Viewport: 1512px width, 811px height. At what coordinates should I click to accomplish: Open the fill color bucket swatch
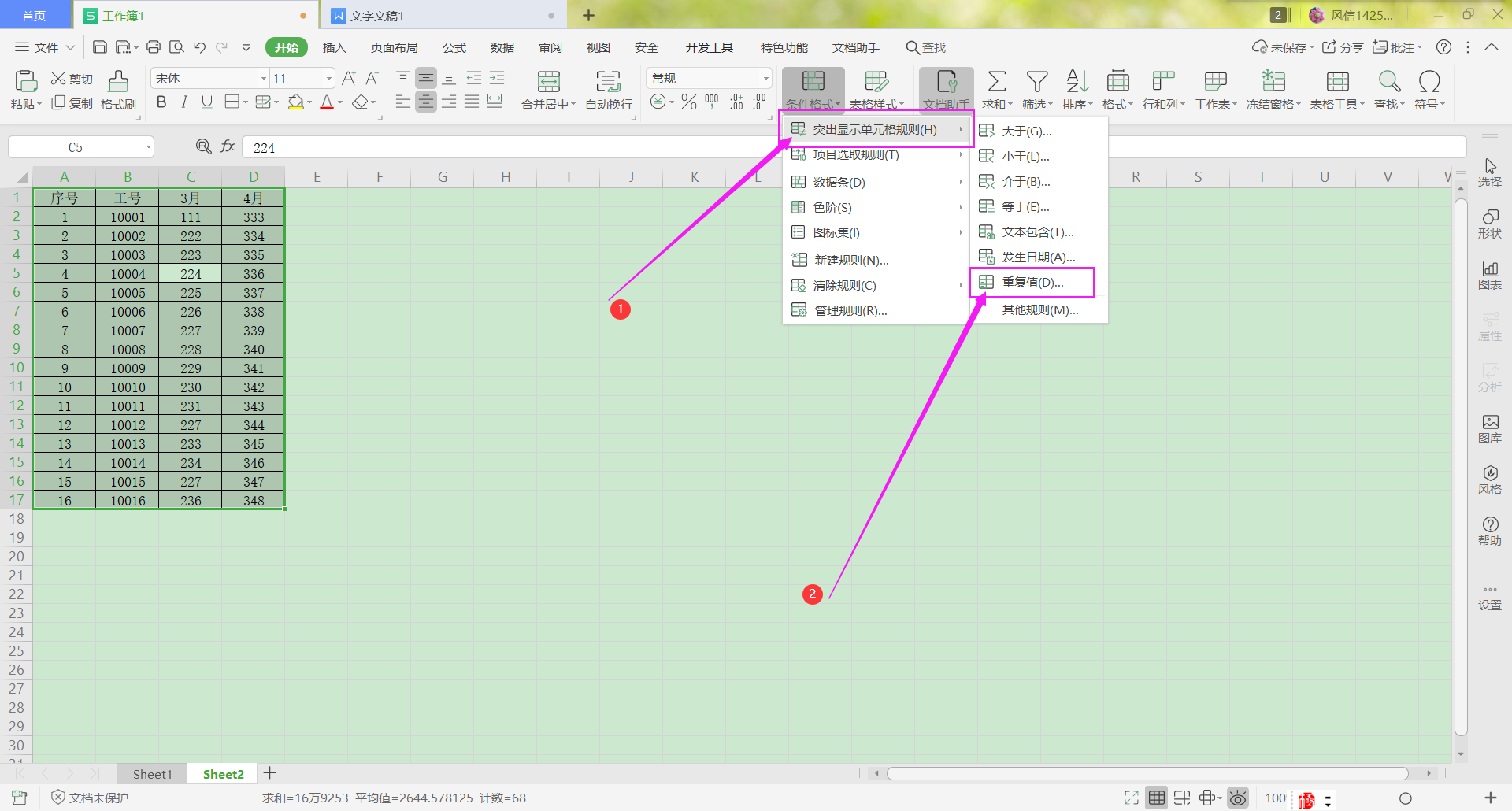click(296, 102)
